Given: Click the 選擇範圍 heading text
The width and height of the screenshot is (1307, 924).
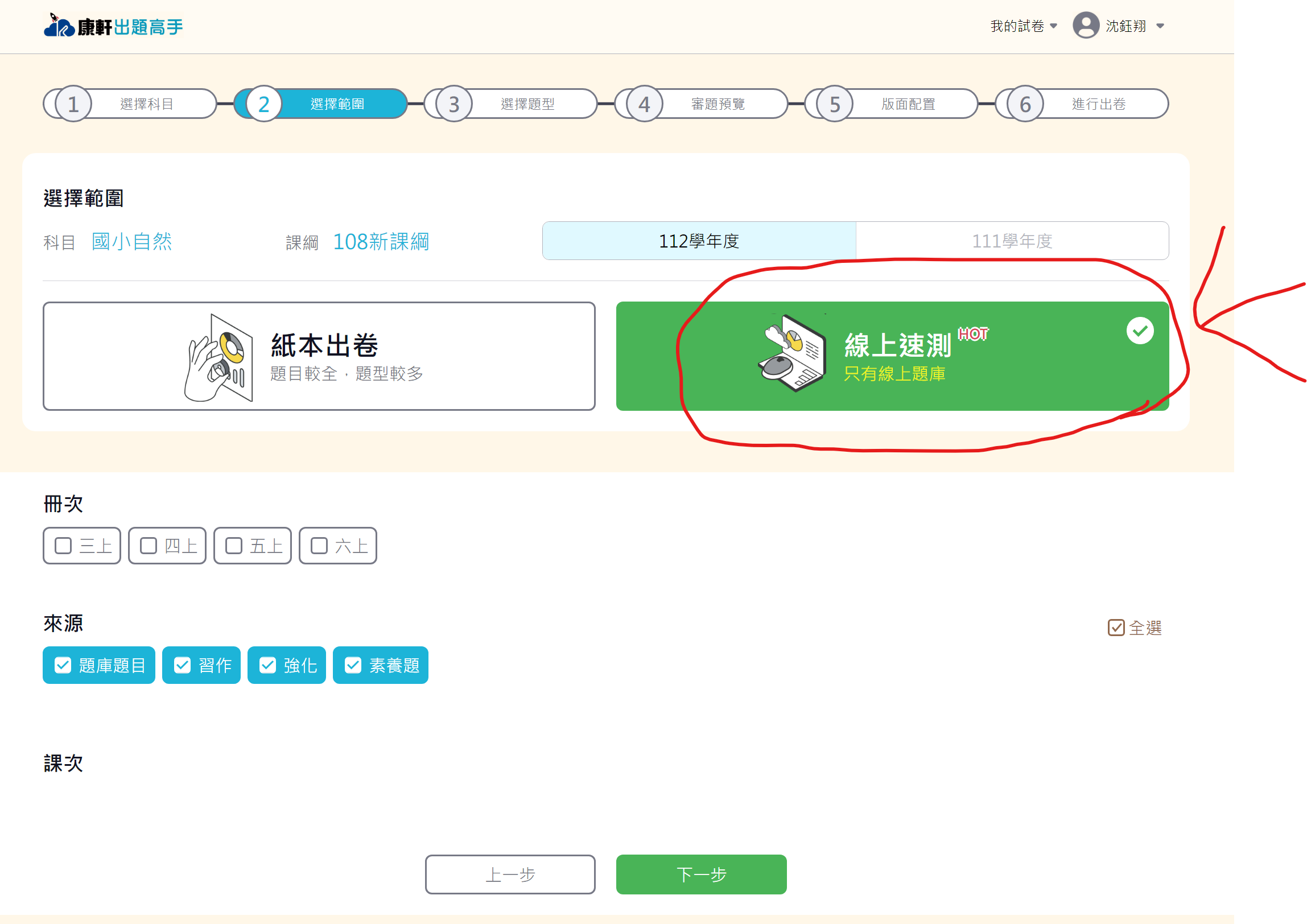Looking at the screenshot, I should (x=84, y=199).
